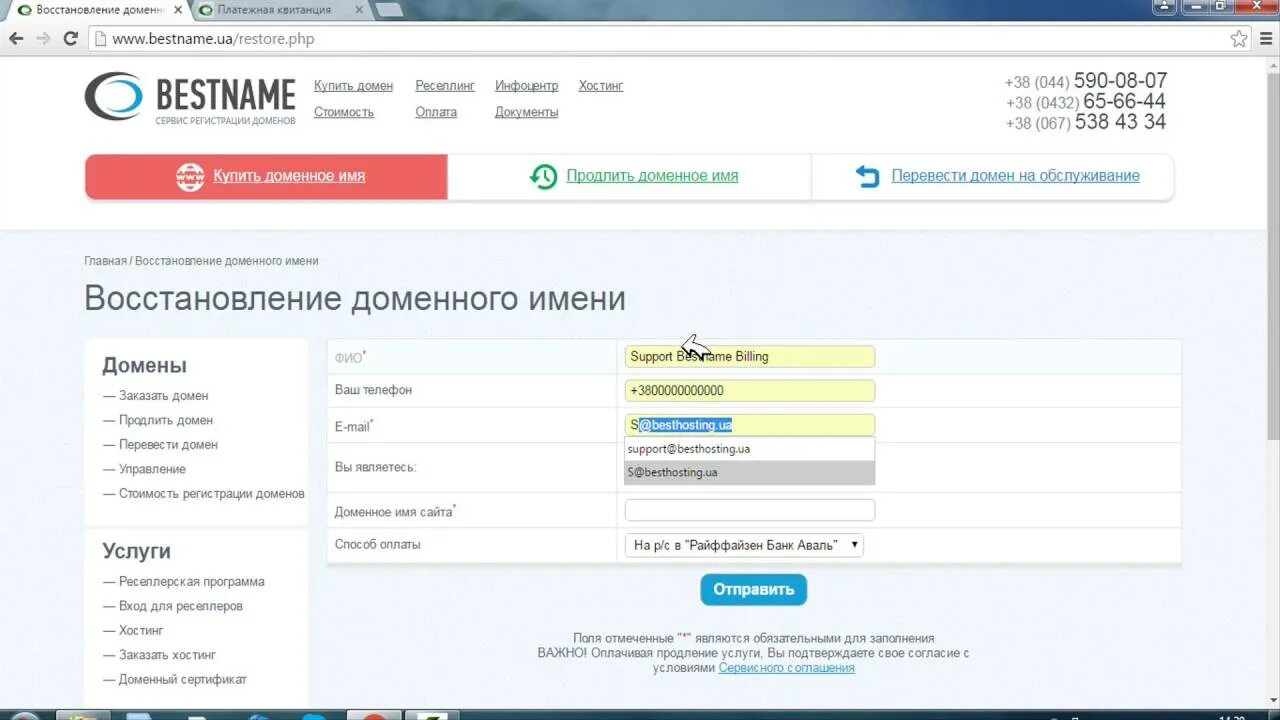
Task: Close the 'Восстановление доменного' browser tab
Action: (177, 9)
